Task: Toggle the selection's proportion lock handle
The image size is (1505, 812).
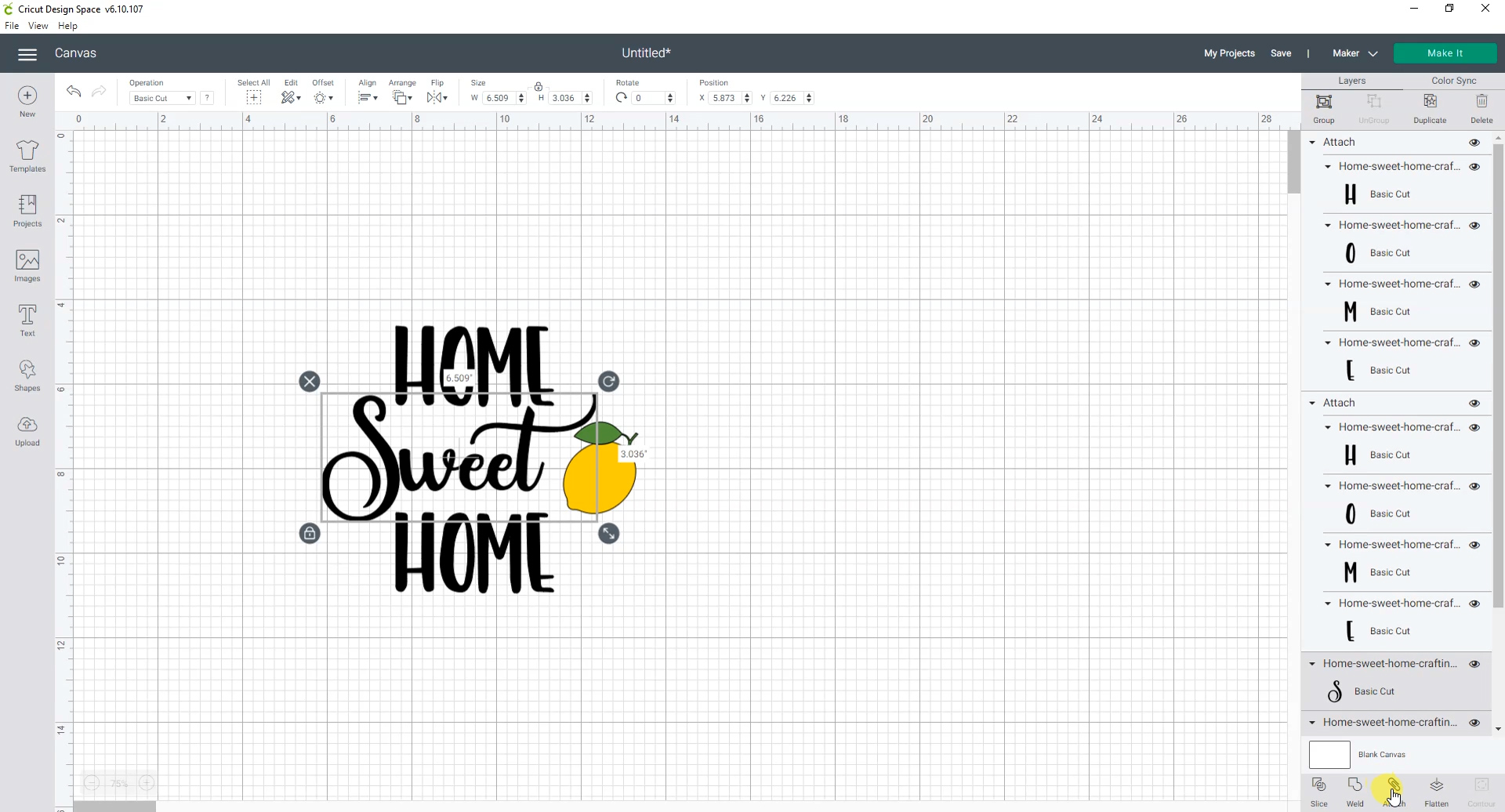Action: point(310,534)
